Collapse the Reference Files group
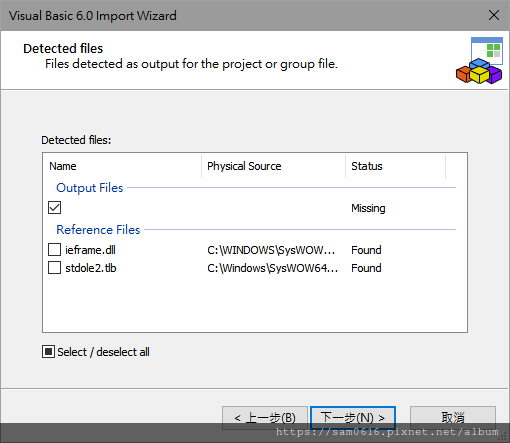 (98, 230)
